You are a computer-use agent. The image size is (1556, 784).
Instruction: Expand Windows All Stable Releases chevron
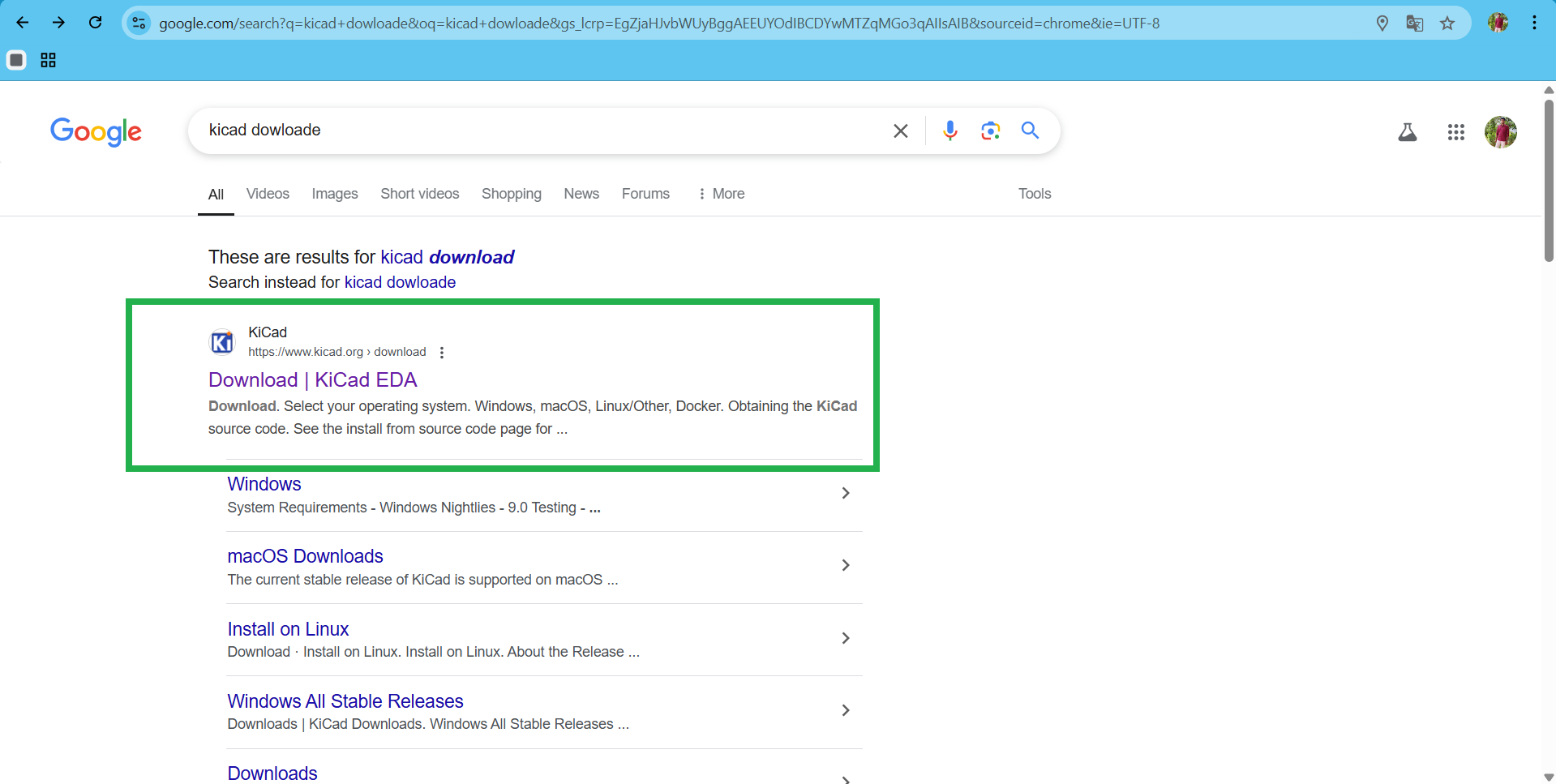point(846,710)
